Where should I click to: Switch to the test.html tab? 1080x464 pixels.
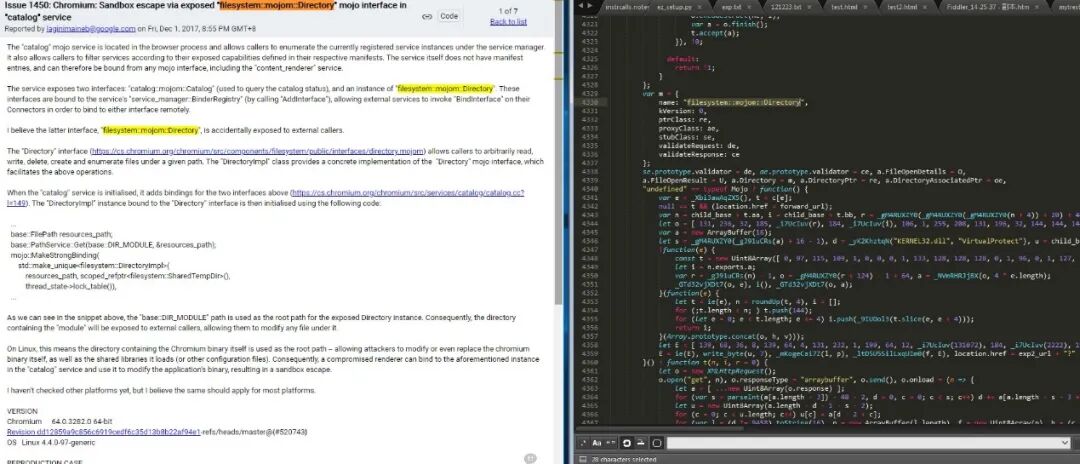[x=846, y=7]
